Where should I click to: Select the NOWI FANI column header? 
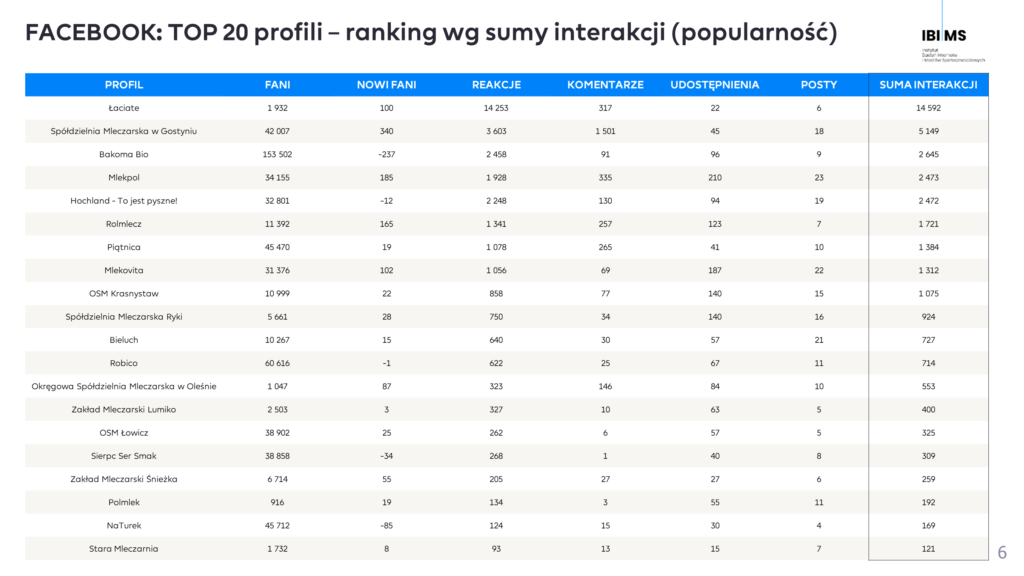coord(387,85)
